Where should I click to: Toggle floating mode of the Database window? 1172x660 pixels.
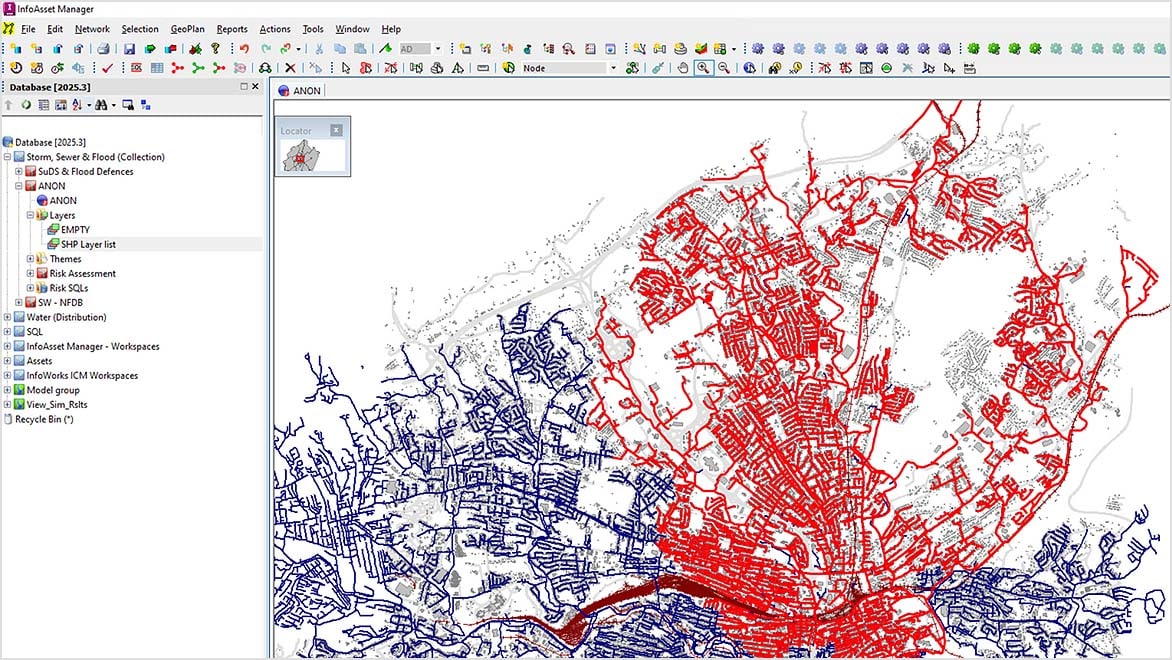(243, 87)
